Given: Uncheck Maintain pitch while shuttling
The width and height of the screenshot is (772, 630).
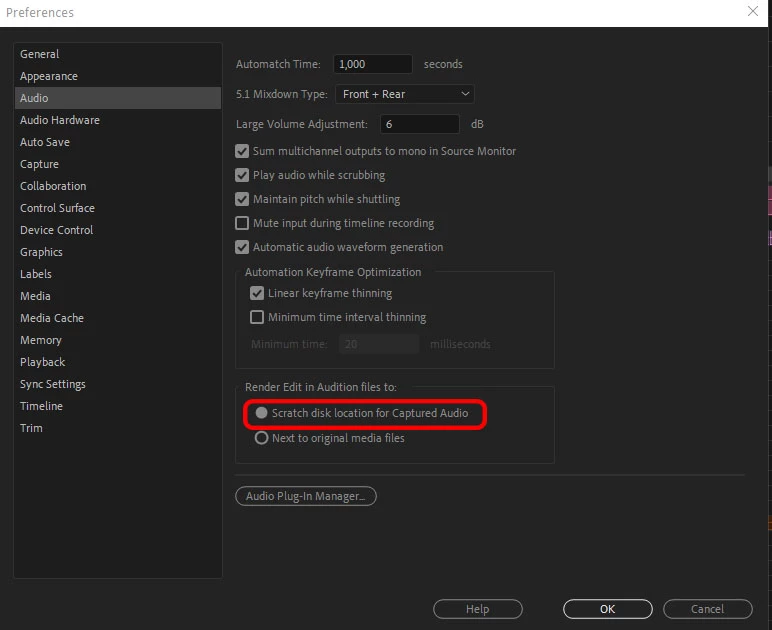Looking at the screenshot, I should pyautogui.click(x=242, y=199).
